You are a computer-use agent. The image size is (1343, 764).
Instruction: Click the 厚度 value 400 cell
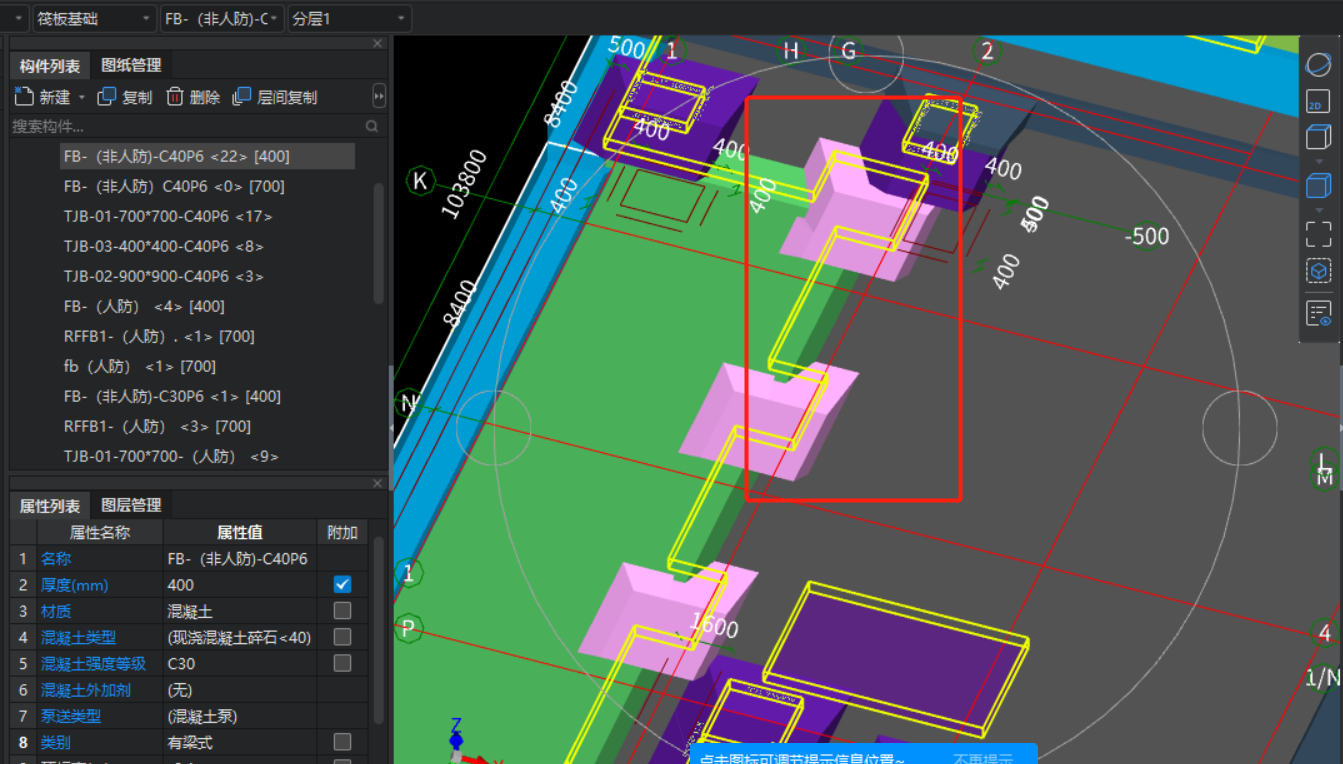(x=240, y=584)
